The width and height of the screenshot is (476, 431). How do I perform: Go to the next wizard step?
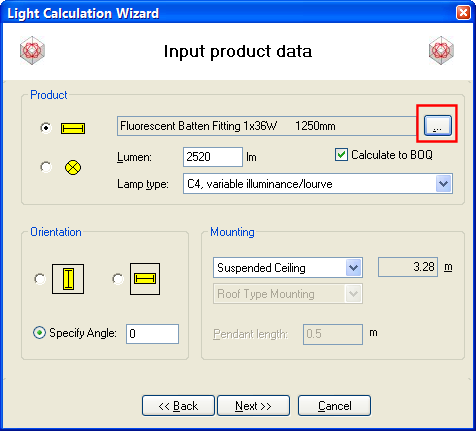coord(253,406)
